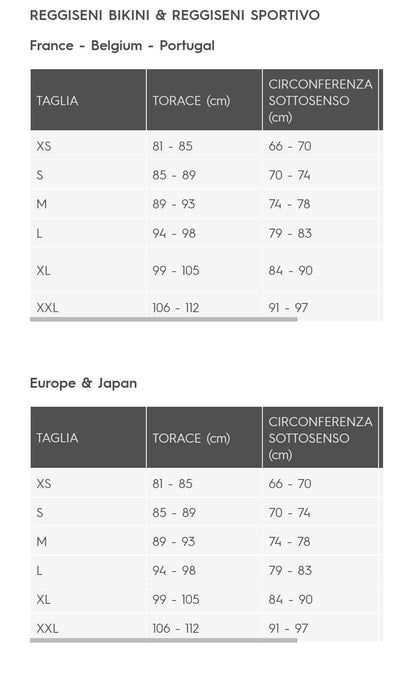
Task: Click the REGGISENI BIKINI & REGGISENI SPORTIVO title
Action: click(175, 15)
